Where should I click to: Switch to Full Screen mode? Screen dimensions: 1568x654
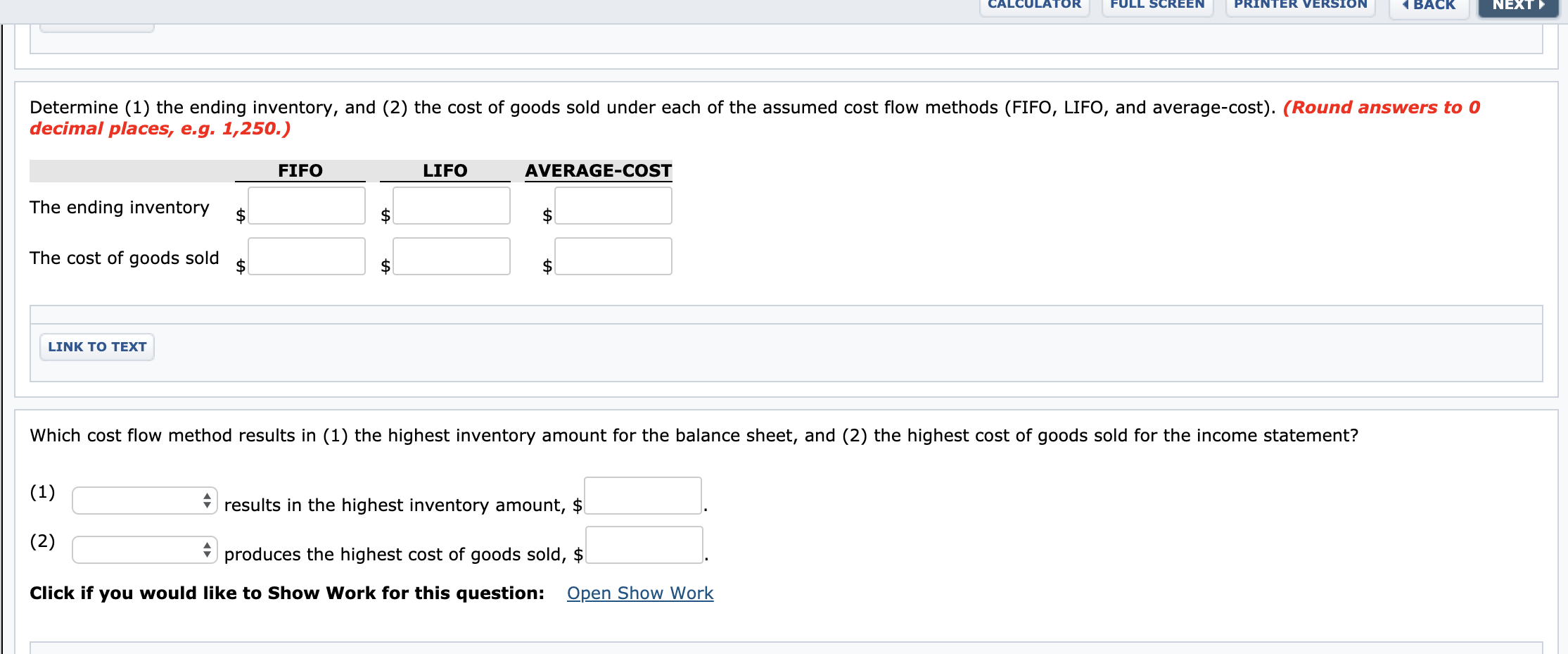pyautogui.click(x=1156, y=5)
